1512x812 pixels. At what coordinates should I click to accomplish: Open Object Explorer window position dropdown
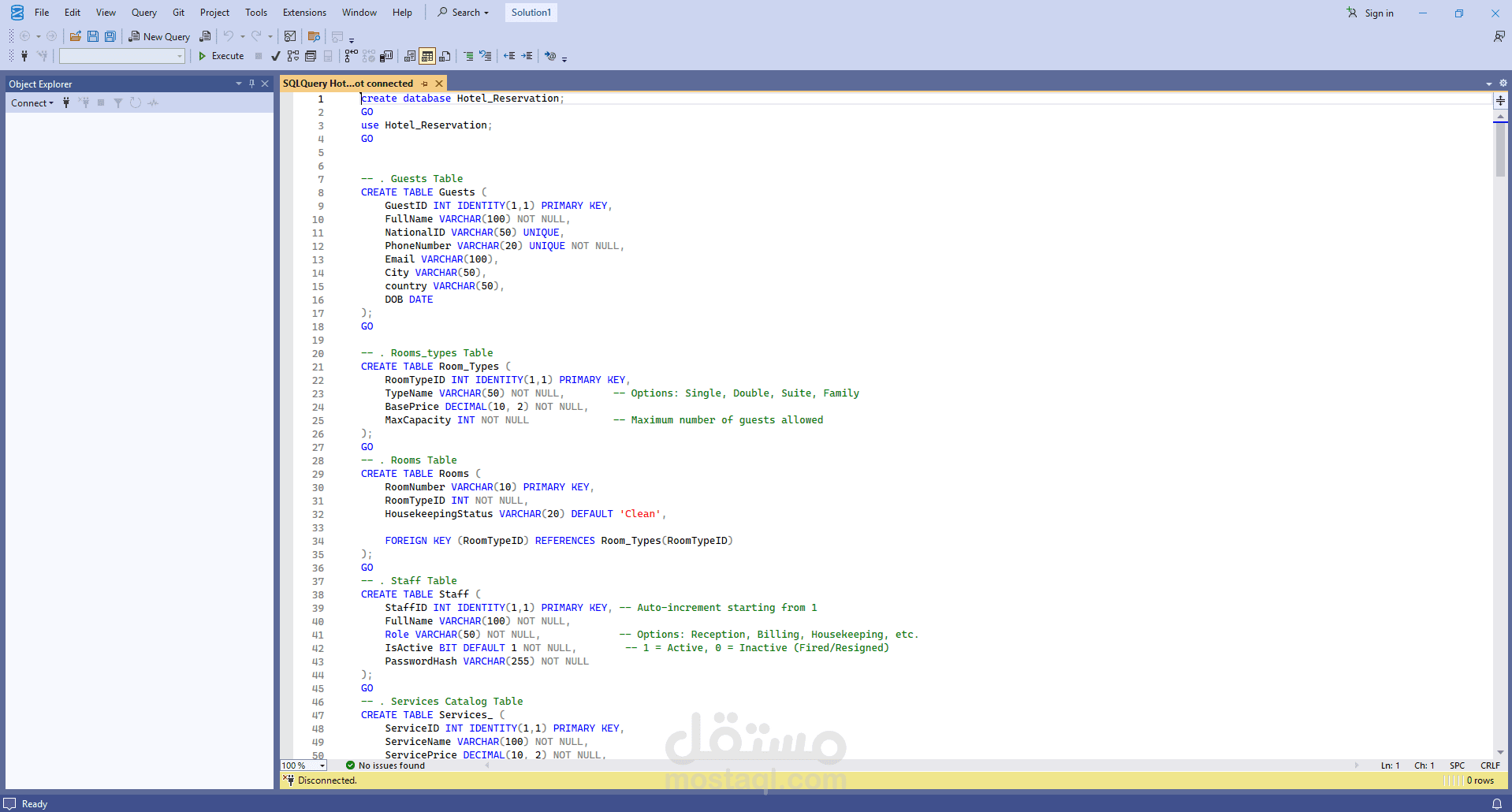239,84
